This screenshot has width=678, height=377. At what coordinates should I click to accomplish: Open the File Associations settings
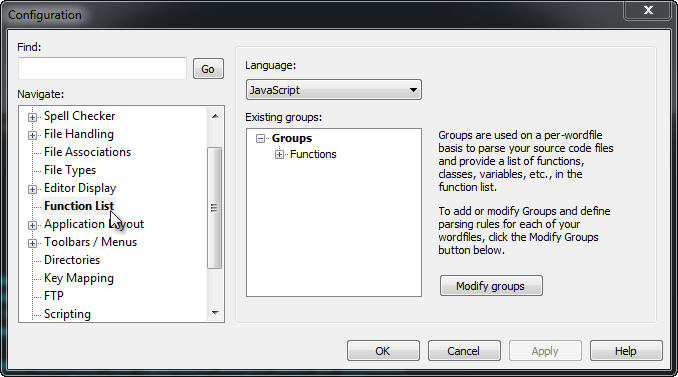(x=87, y=152)
